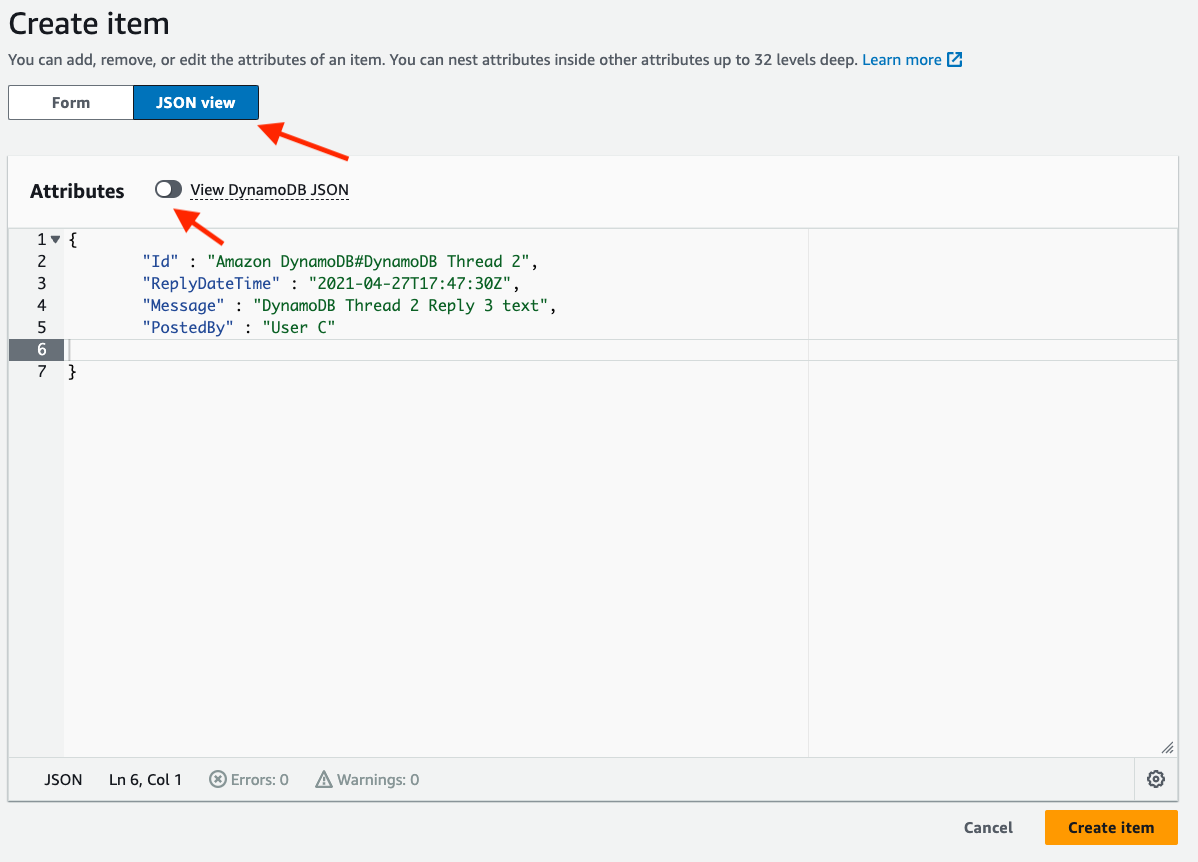Select line number 2 in gutter
The width and height of the screenshot is (1198, 862).
click(x=41, y=261)
